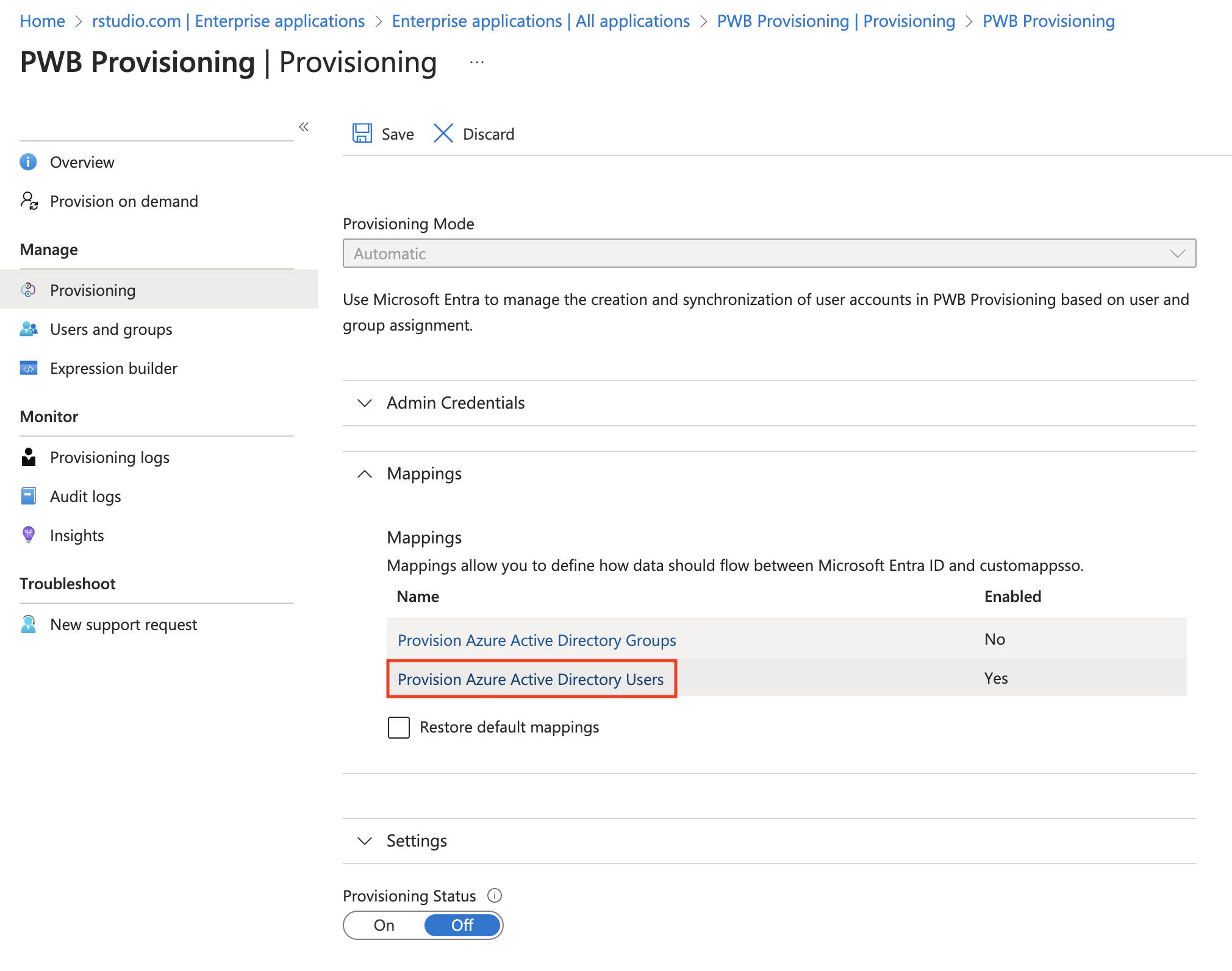Click the Name column header
This screenshot has height=971, width=1232.
point(418,597)
